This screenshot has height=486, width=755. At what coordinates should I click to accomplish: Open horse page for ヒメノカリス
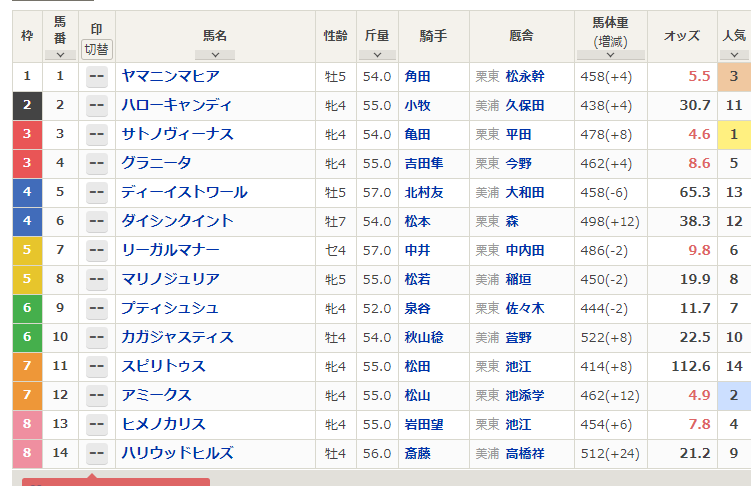[163, 424]
